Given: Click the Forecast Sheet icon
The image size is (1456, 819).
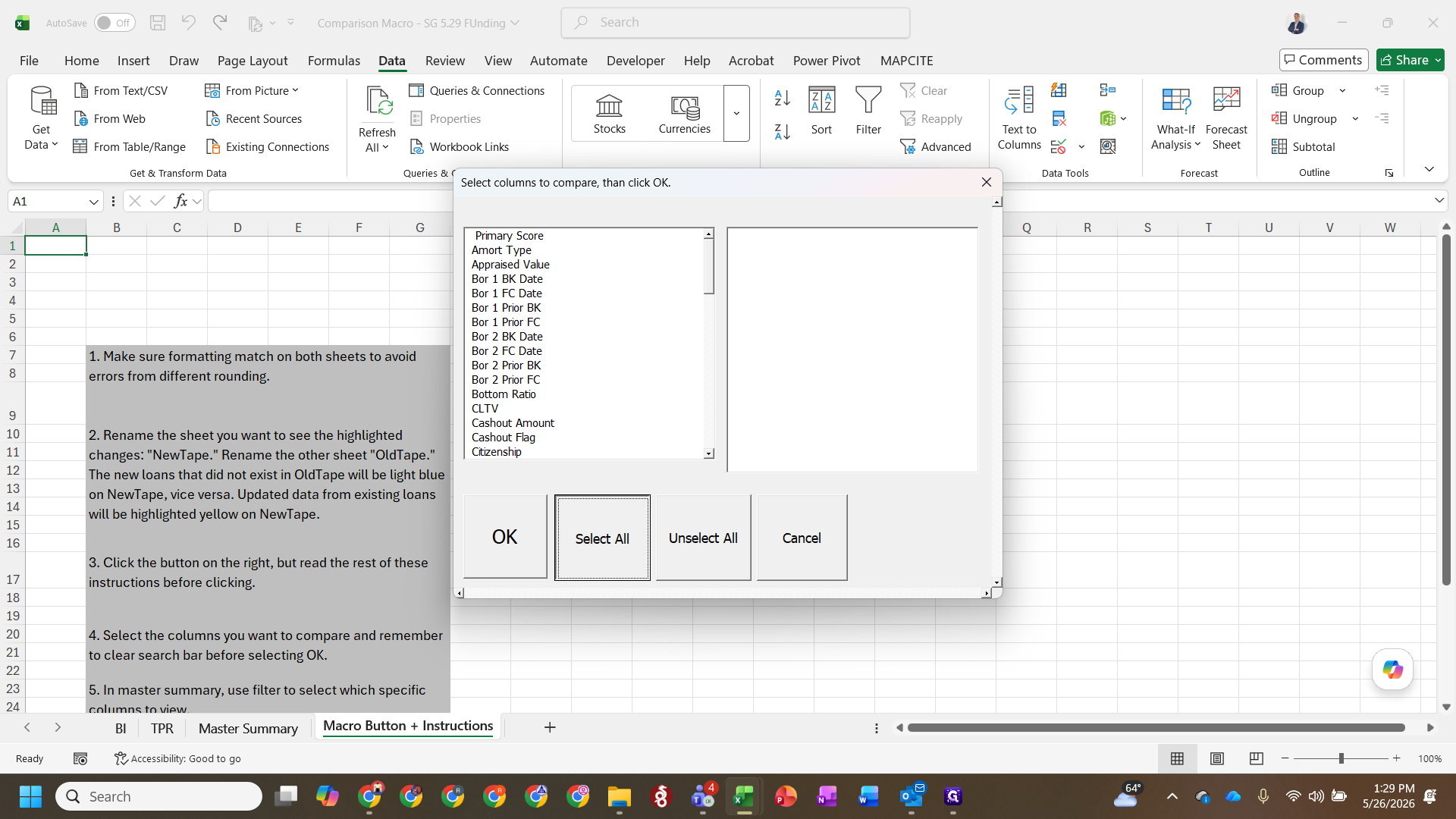Looking at the screenshot, I should tap(1226, 99).
